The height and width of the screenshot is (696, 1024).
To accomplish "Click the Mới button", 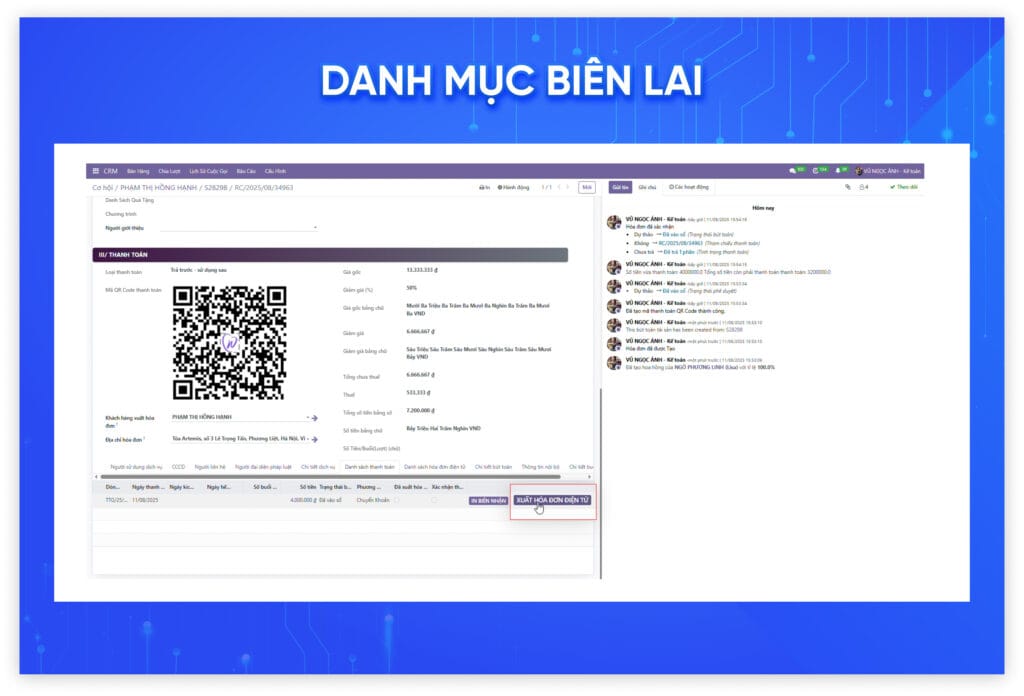I will 586,187.
